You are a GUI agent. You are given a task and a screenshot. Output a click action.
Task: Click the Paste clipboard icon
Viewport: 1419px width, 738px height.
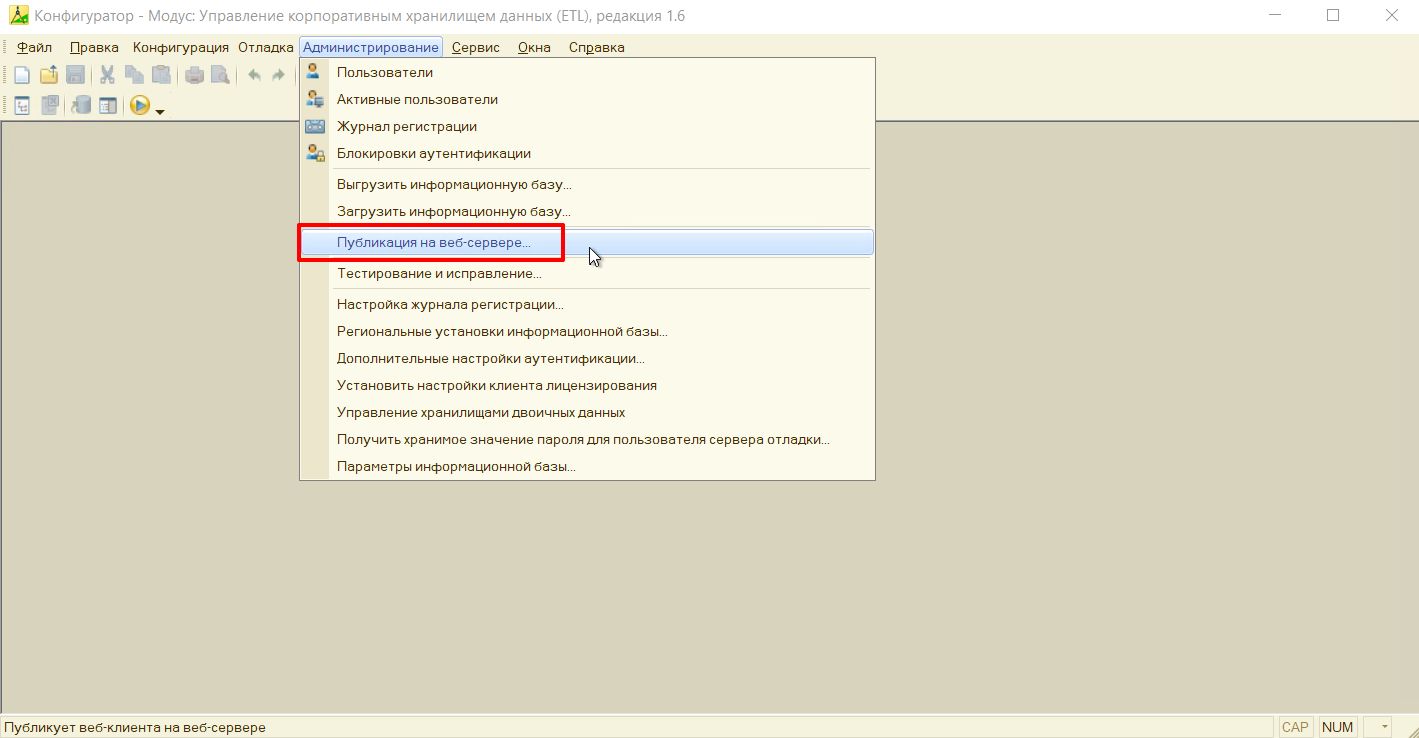[x=161, y=75]
